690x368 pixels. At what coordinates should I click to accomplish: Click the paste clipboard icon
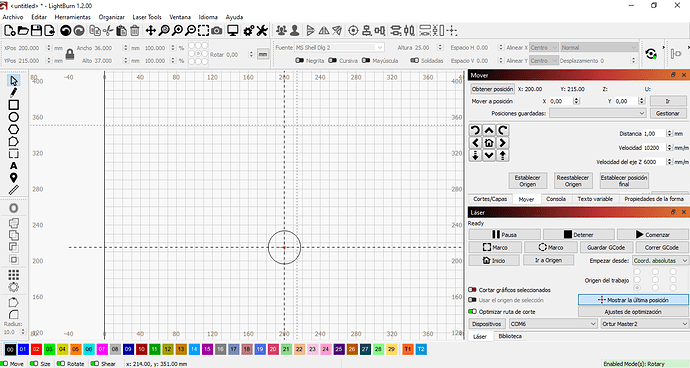(121, 30)
